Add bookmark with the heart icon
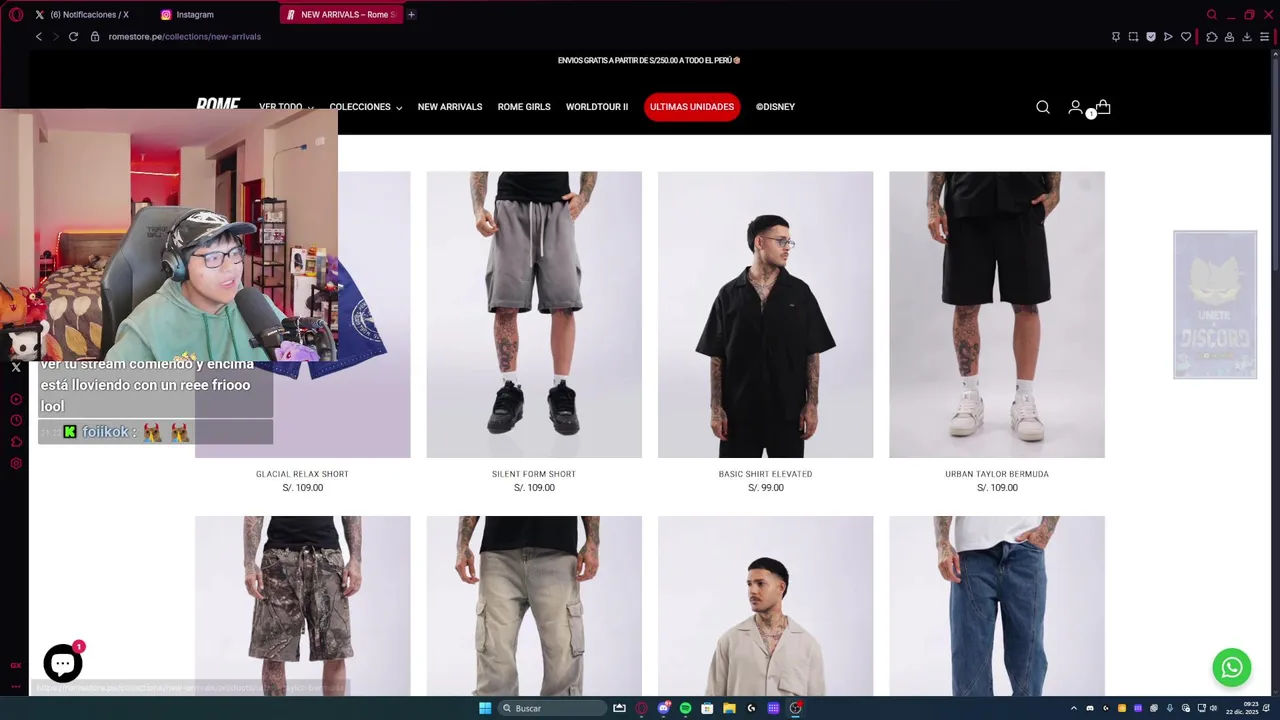The image size is (1280, 720). coord(1186,36)
